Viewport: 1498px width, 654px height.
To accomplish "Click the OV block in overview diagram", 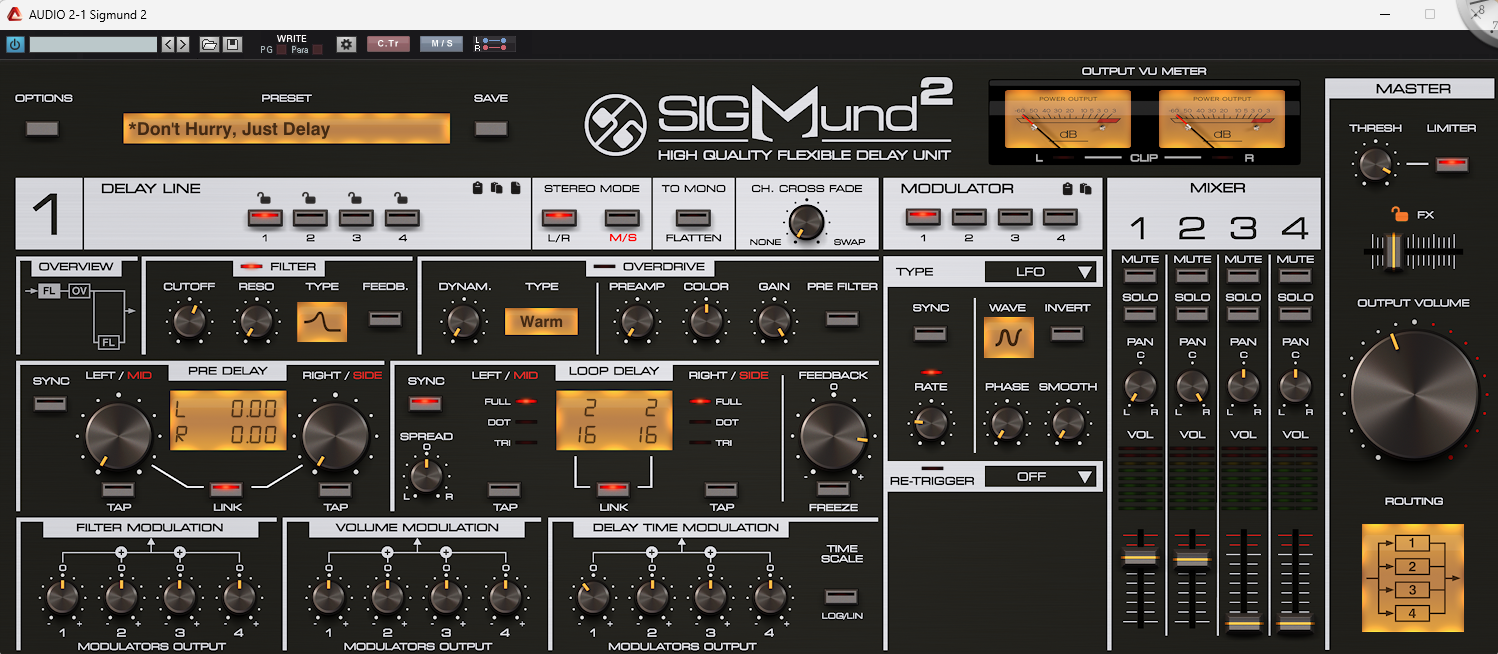I will coord(80,291).
